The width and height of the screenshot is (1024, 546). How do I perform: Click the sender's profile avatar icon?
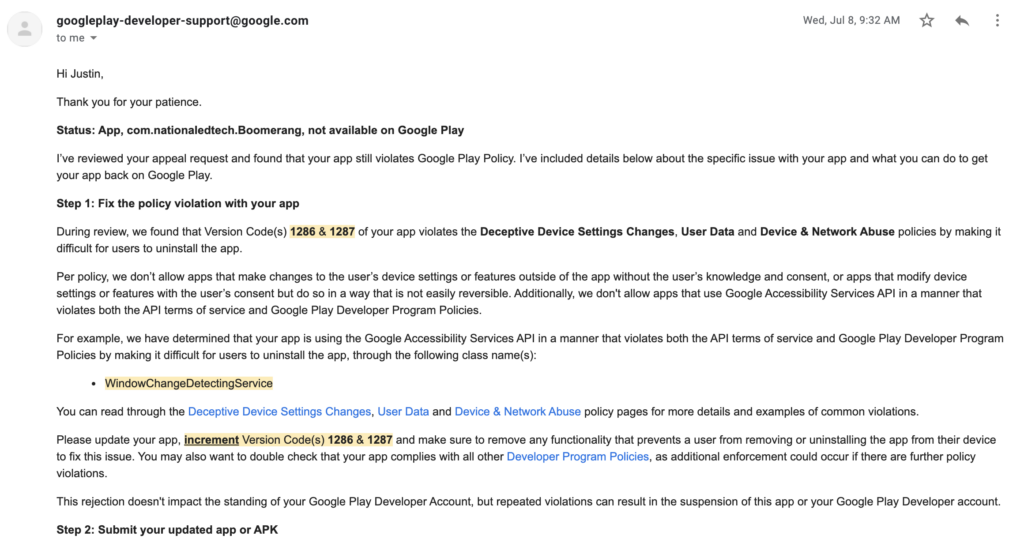coord(24,30)
